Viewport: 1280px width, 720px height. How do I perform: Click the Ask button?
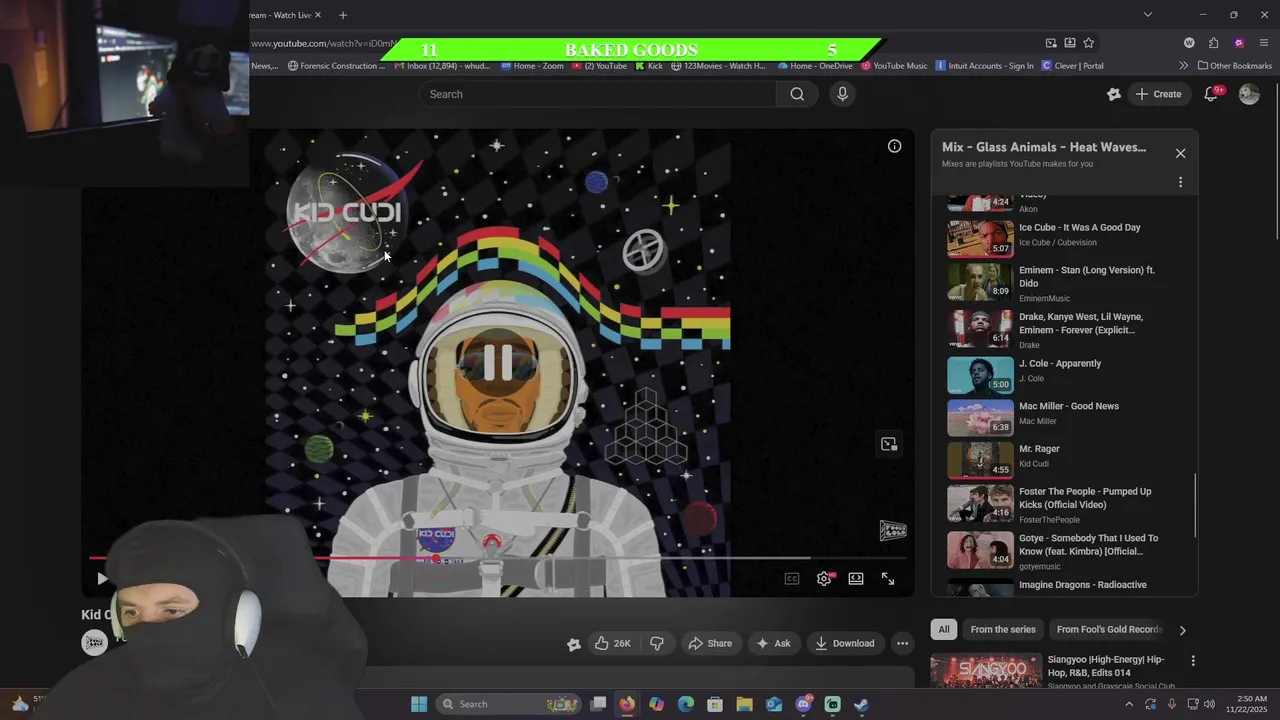tap(772, 643)
